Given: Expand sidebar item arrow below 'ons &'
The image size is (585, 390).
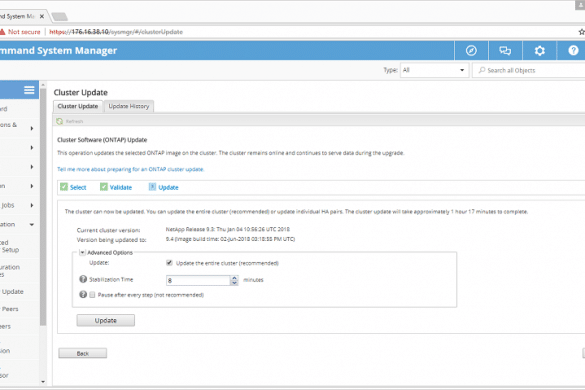Looking at the screenshot, I should coord(32,148).
